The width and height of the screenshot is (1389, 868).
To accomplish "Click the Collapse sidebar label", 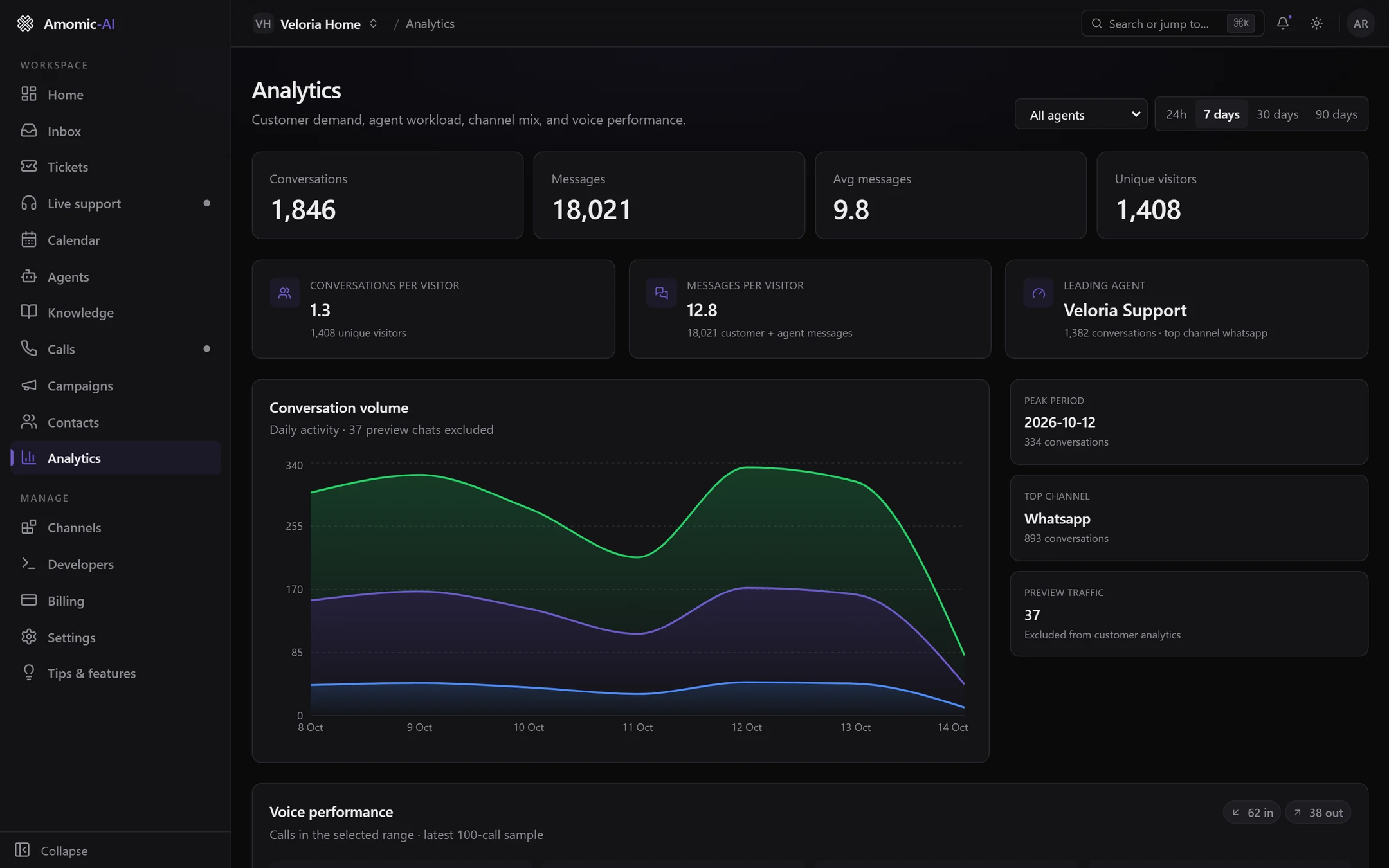I will [64, 851].
